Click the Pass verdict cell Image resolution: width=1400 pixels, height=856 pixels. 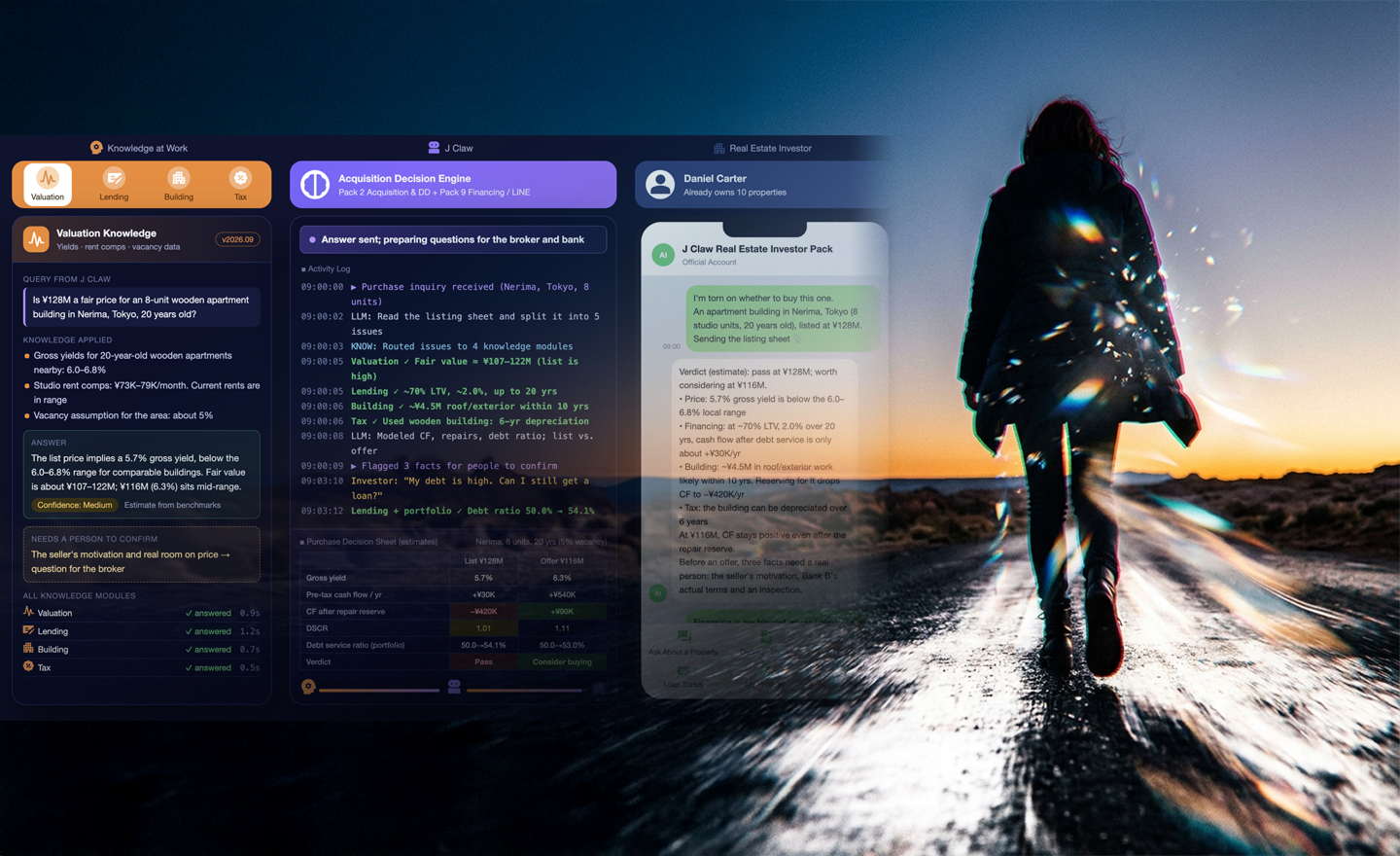point(483,661)
